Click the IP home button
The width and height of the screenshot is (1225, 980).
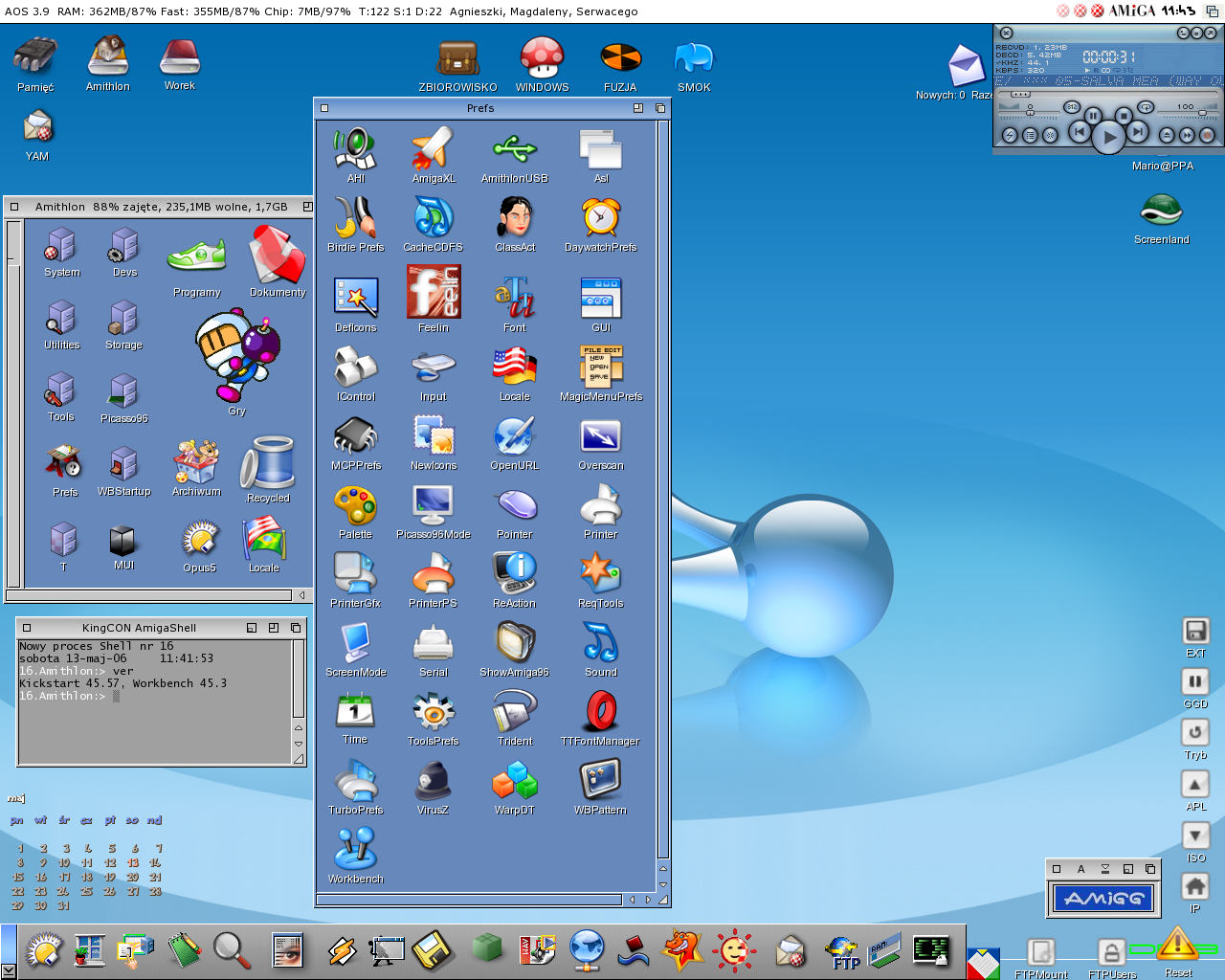click(x=1195, y=887)
